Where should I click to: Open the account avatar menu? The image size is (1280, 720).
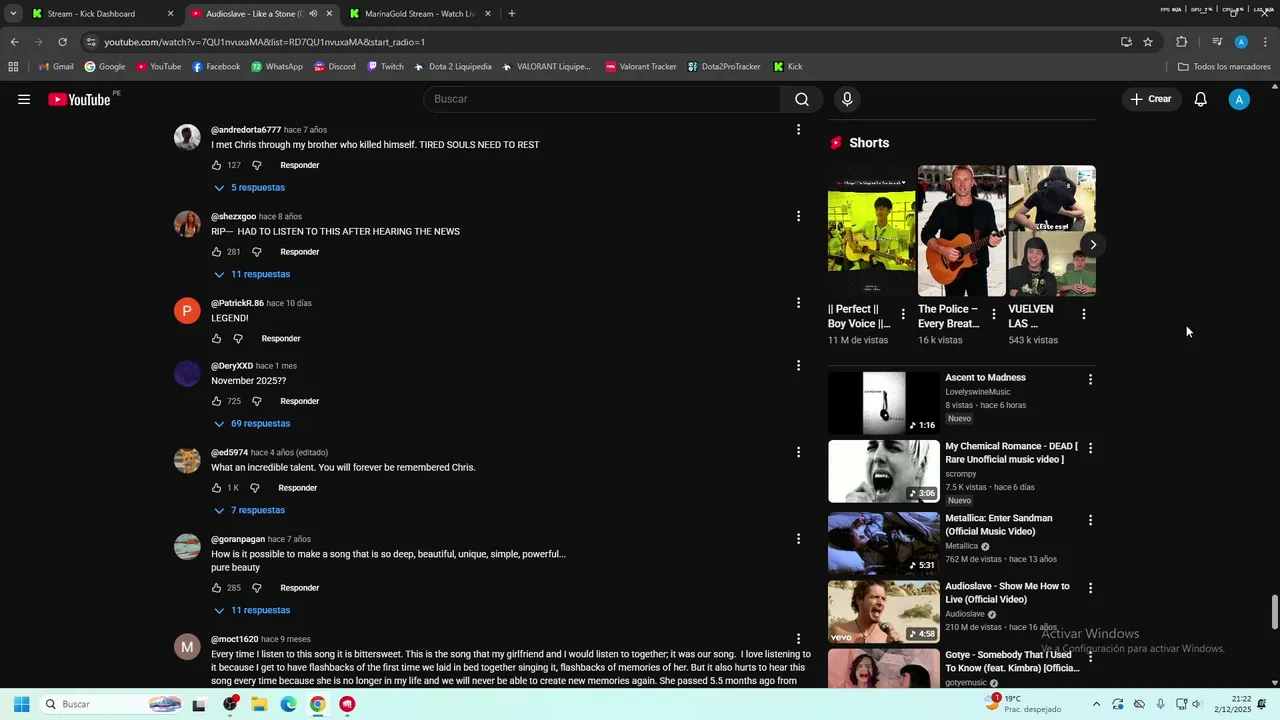[1239, 99]
